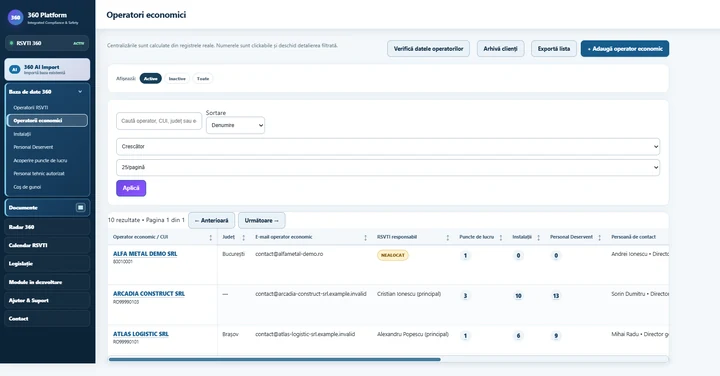Open Ajutor & Suport menu
Viewport: 720px width, 376px height.
(x=47, y=300)
